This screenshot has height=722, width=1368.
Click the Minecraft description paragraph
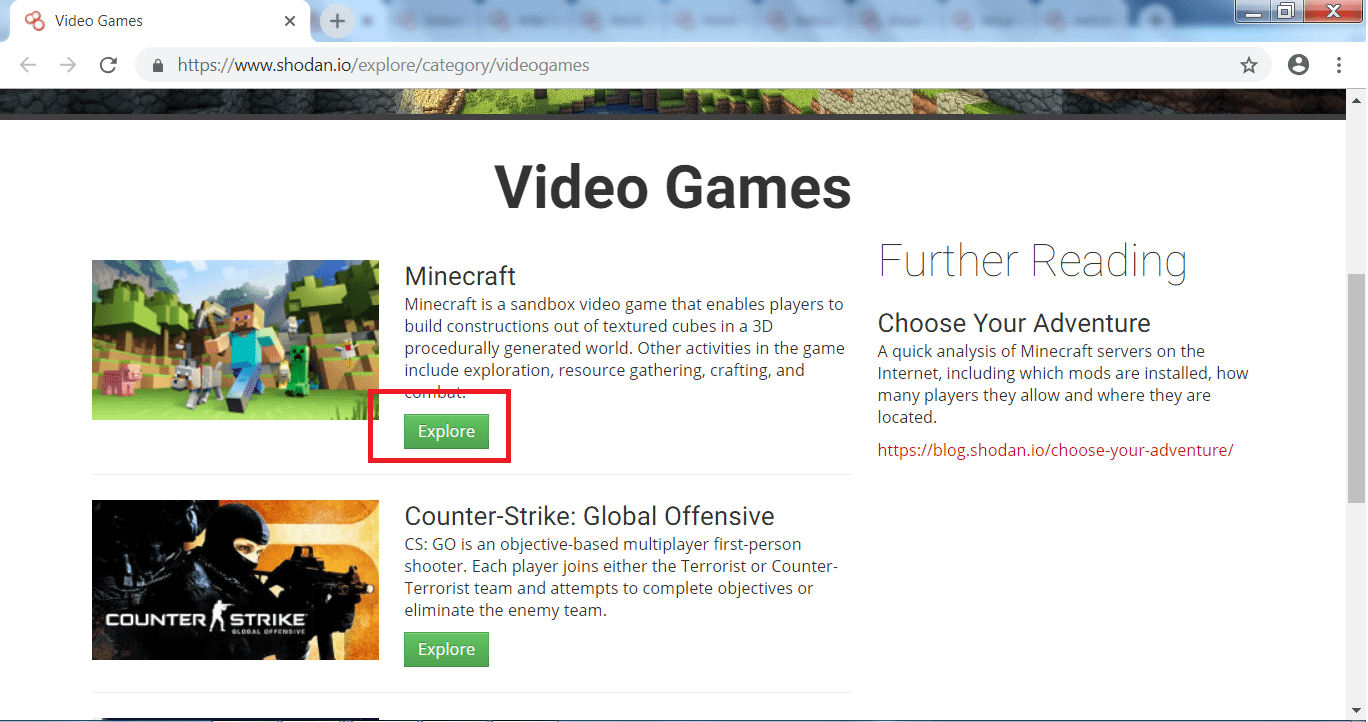click(625, 348)
